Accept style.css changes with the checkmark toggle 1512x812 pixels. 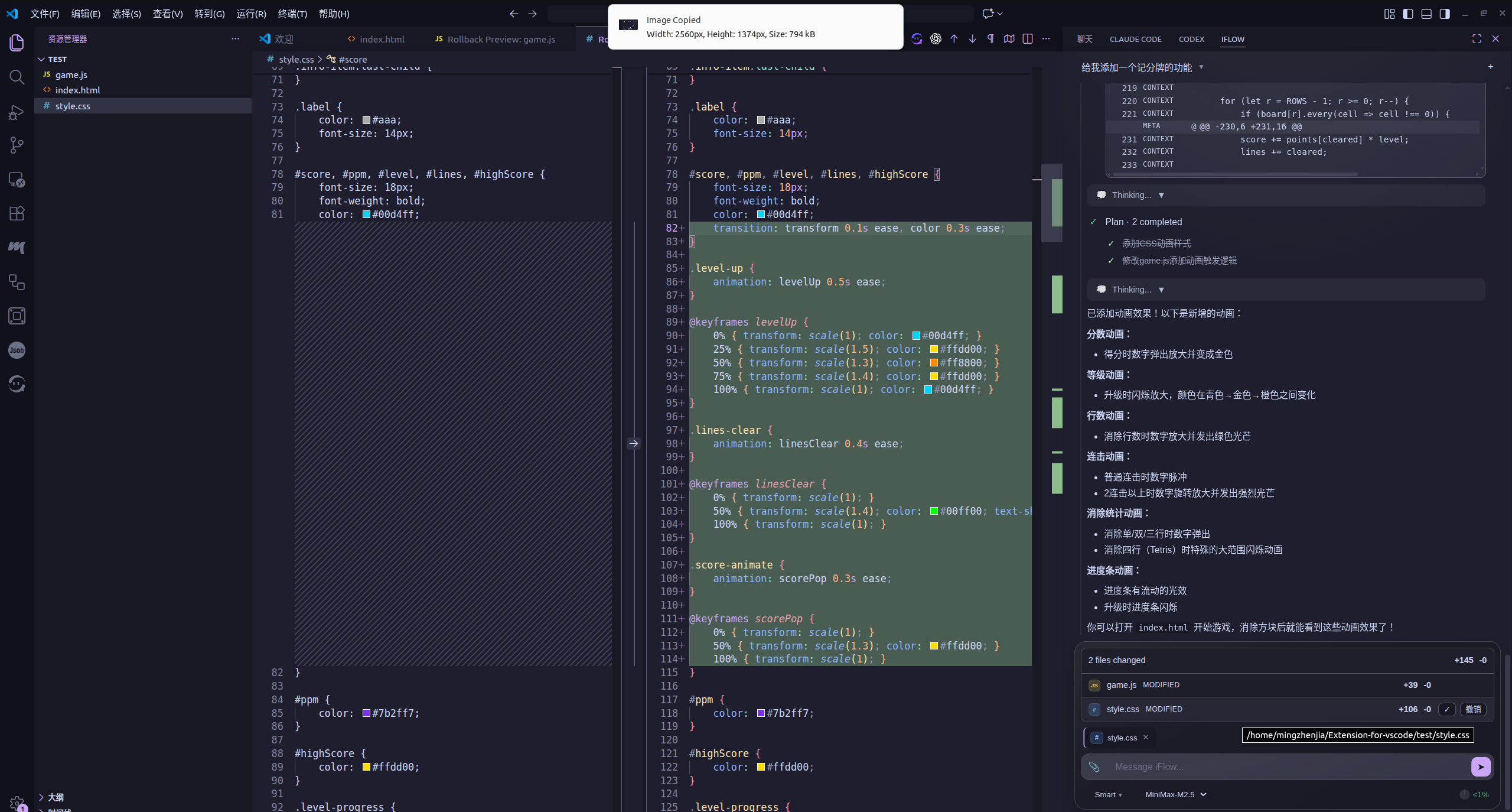[x=1446, y=709]
